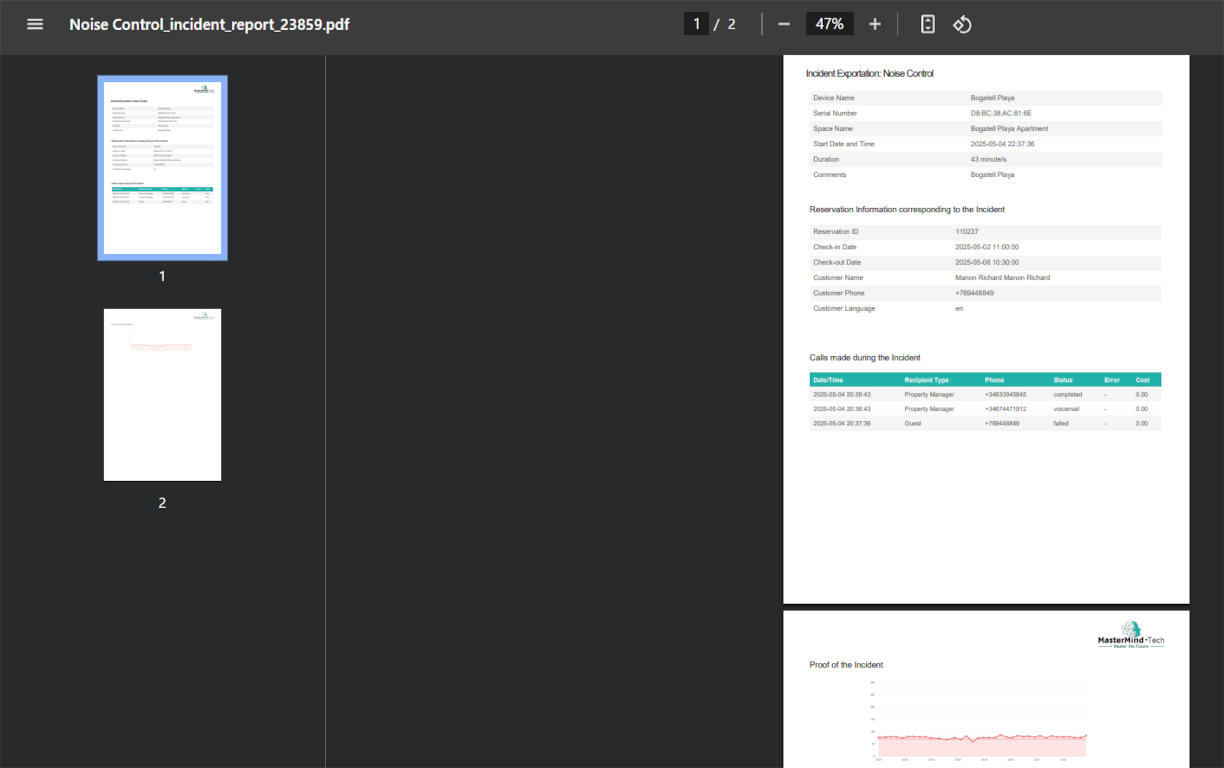Viewport: 1224px width, 768px height.
Task: Click the completed call status
Action: click(1068, 394)
